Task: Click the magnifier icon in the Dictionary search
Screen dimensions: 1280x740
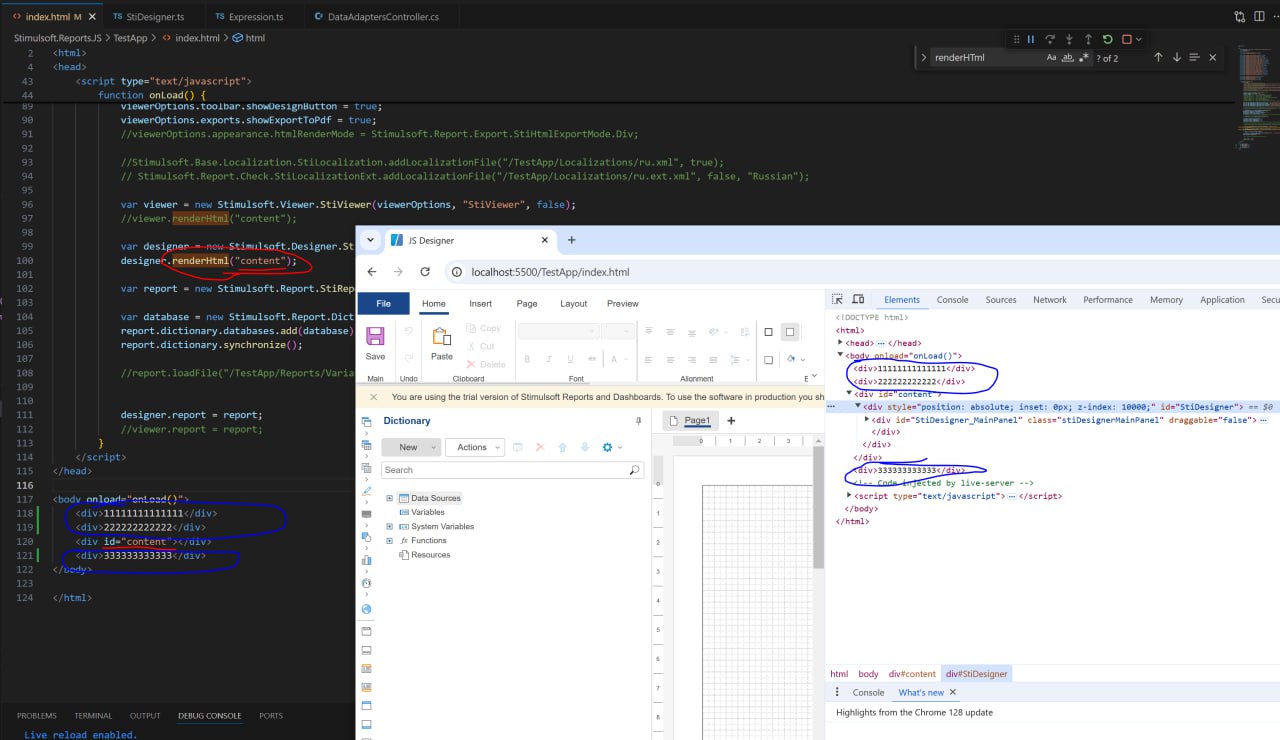Action: pyautogui.click(x=634, y=470)
